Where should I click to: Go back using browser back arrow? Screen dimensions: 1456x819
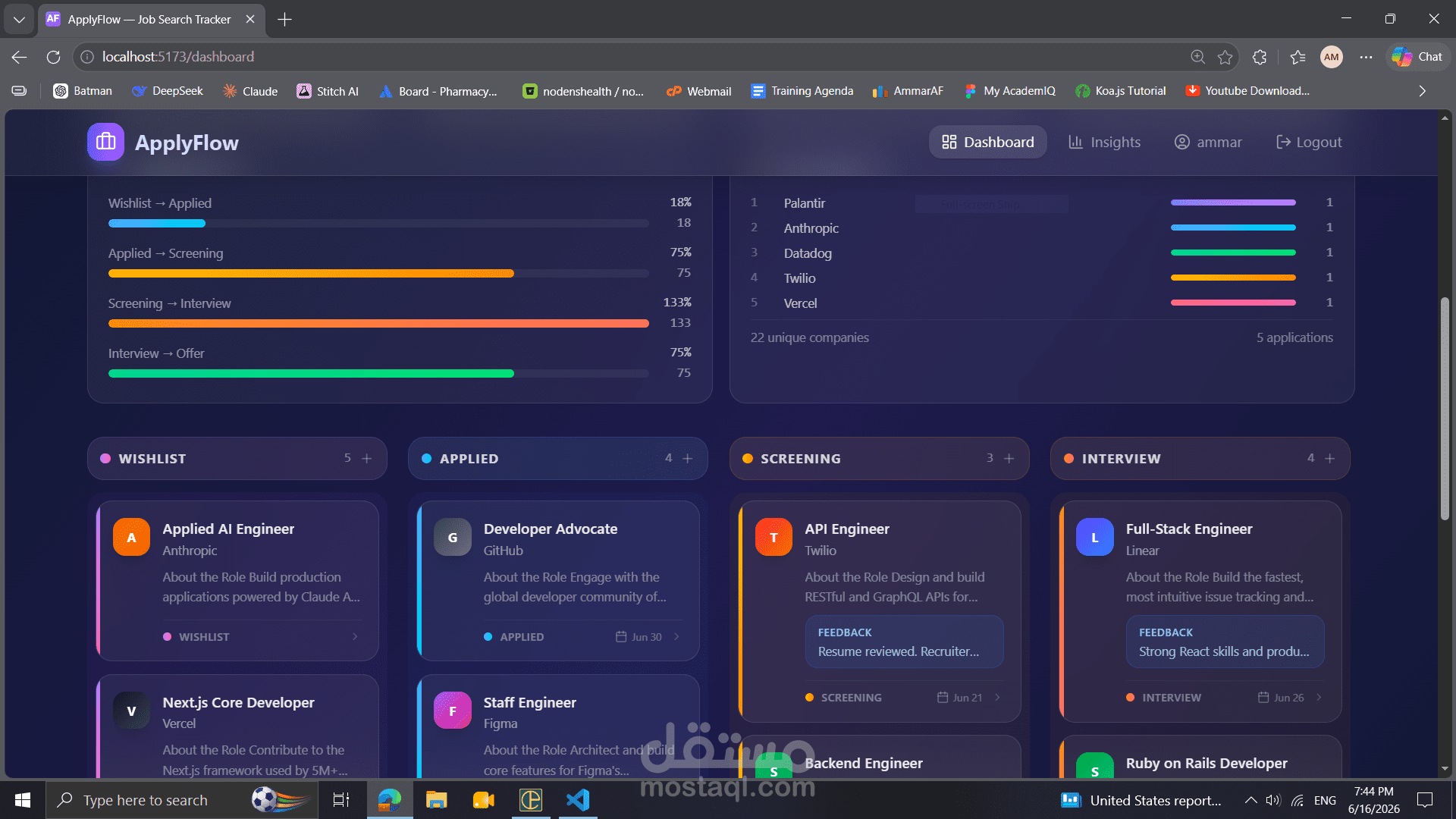[20, 57]
